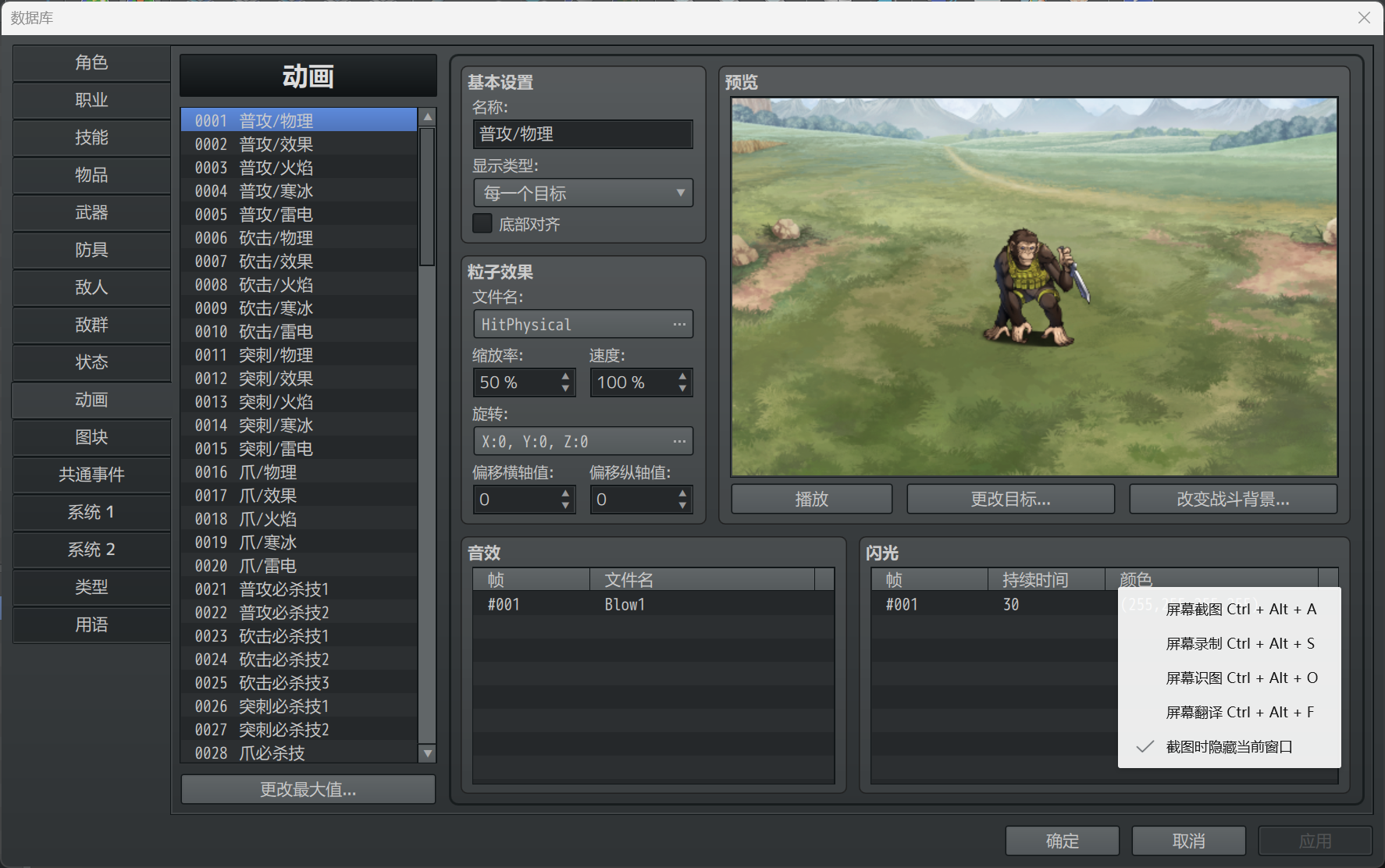
Task: Click the 改变战斗背景... button
Action: (1233, 499)
